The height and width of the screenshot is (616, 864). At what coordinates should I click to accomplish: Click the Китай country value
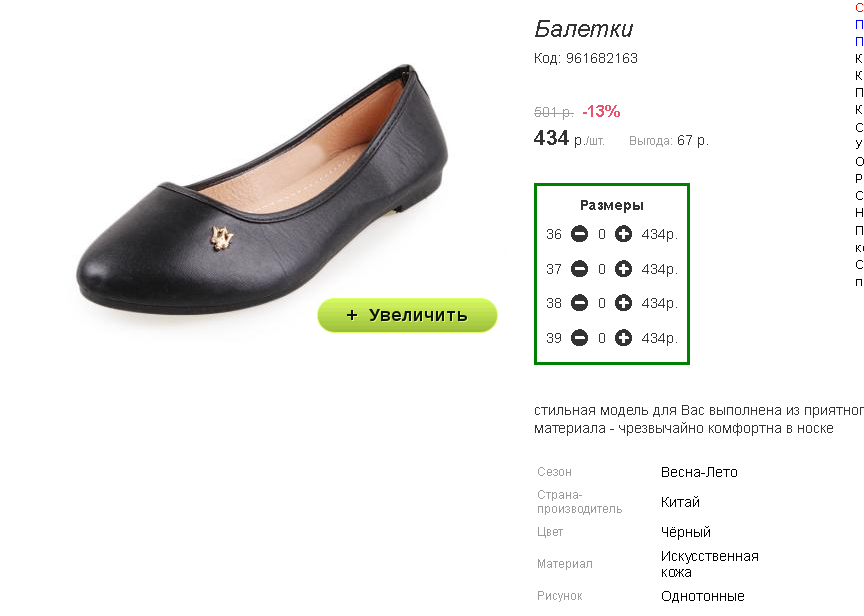pos(681,502)
